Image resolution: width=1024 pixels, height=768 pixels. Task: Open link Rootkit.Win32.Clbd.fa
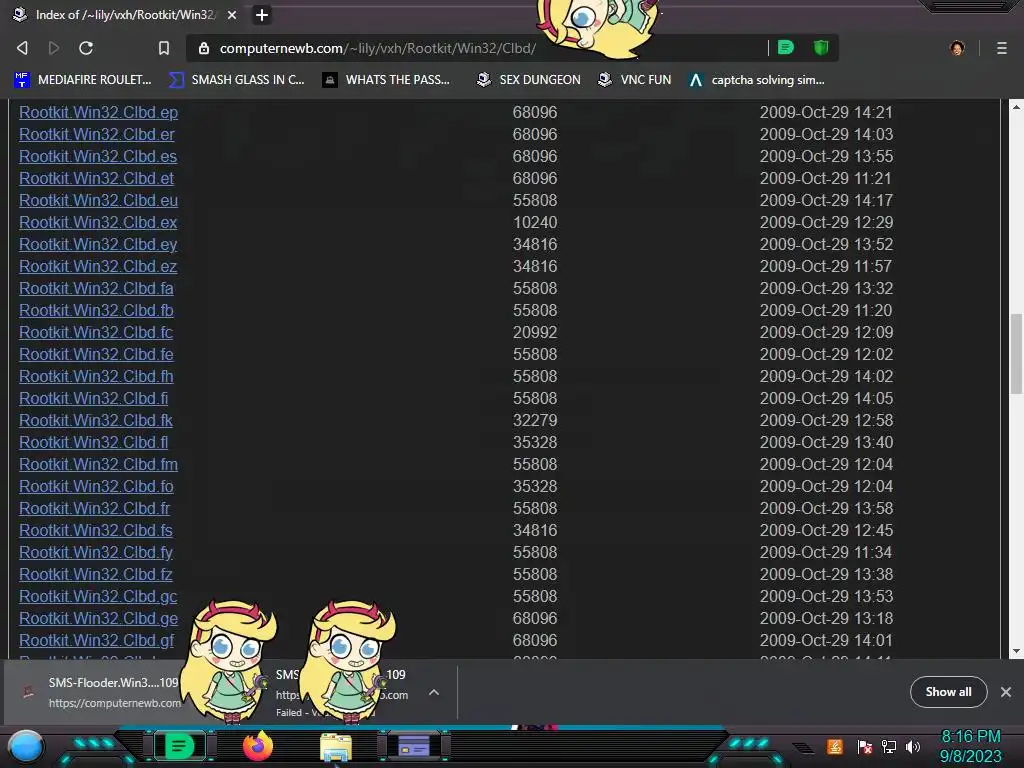96,289
